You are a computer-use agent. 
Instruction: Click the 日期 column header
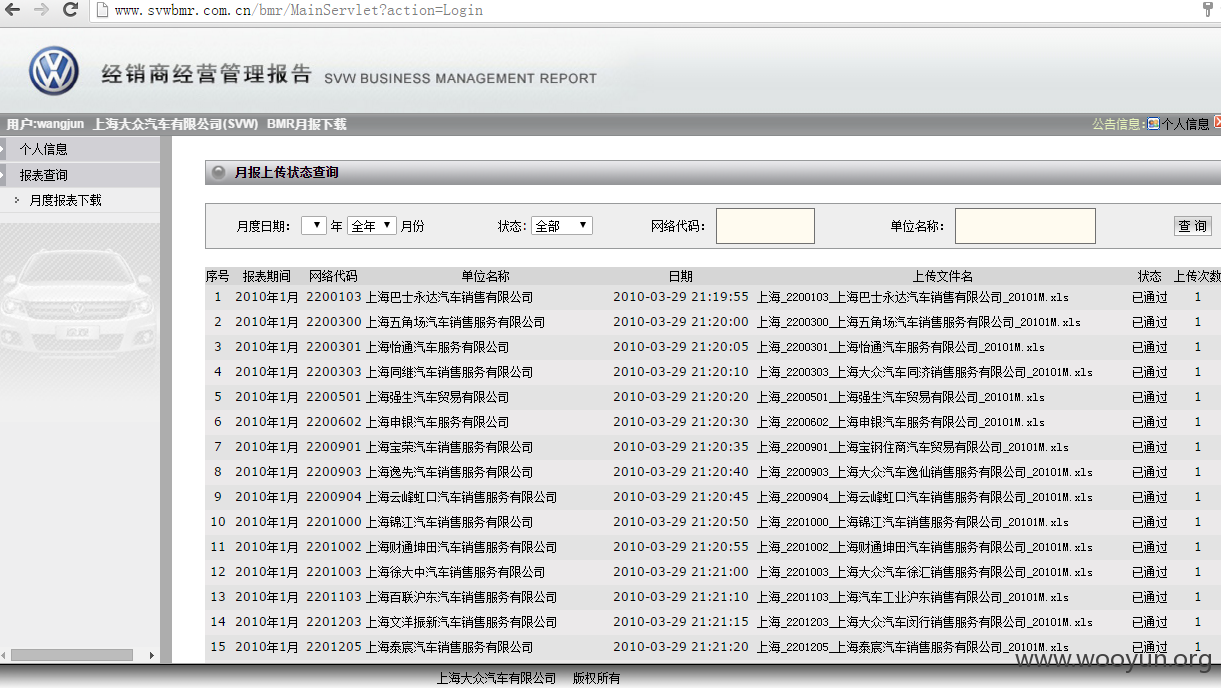[x=680, y=276]
